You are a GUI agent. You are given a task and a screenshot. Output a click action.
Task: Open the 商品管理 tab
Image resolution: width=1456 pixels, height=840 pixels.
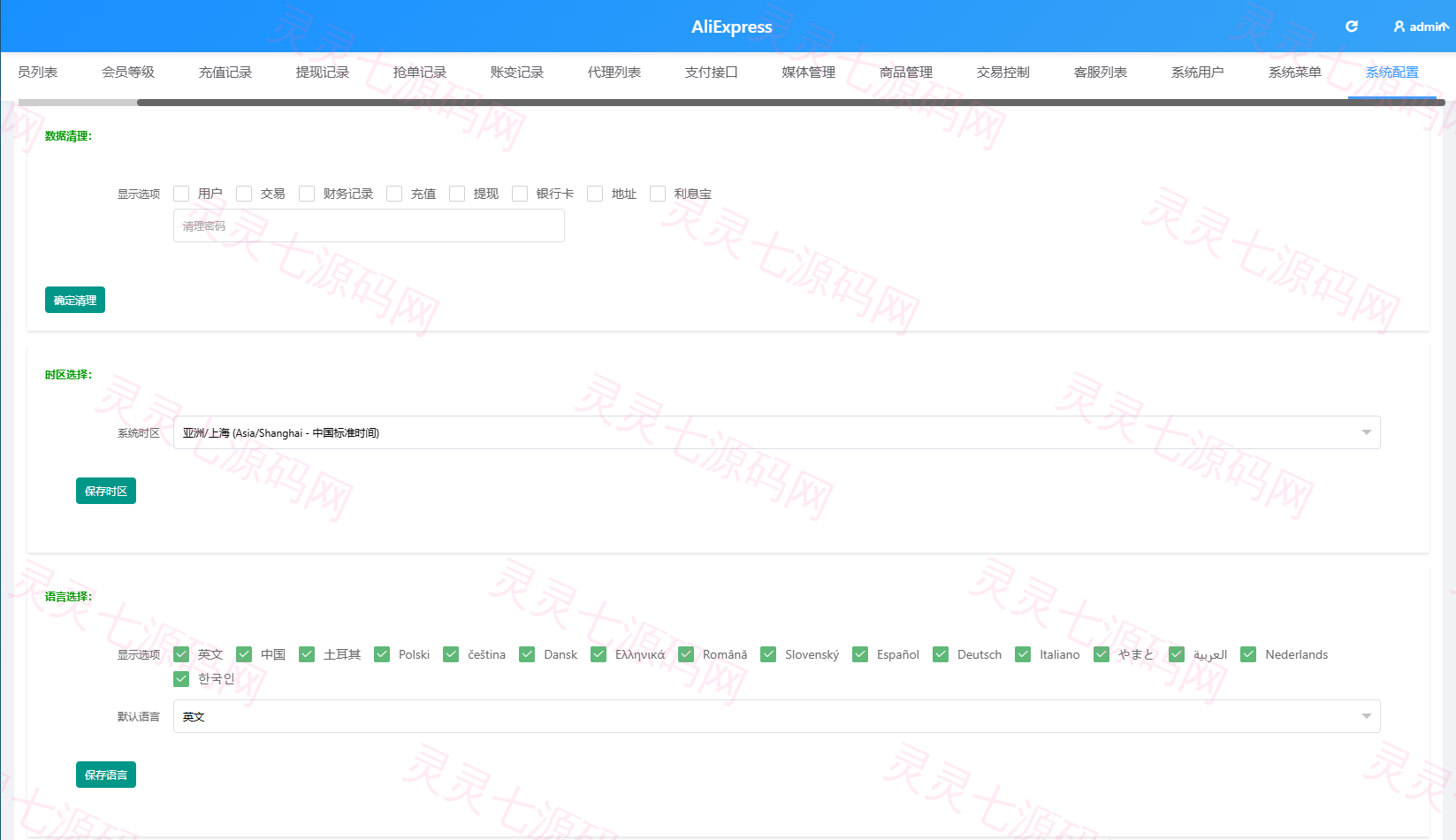(x=906, y=73)
